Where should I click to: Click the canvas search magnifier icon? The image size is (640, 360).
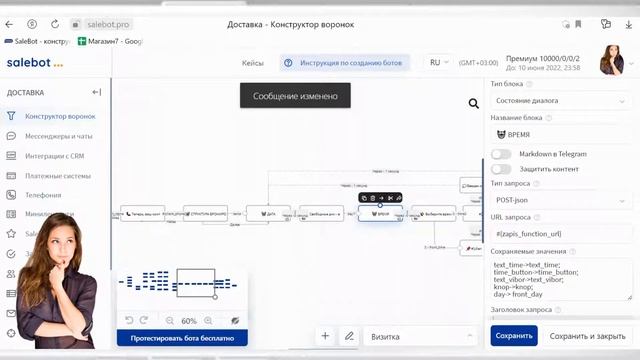pos(473,104)
